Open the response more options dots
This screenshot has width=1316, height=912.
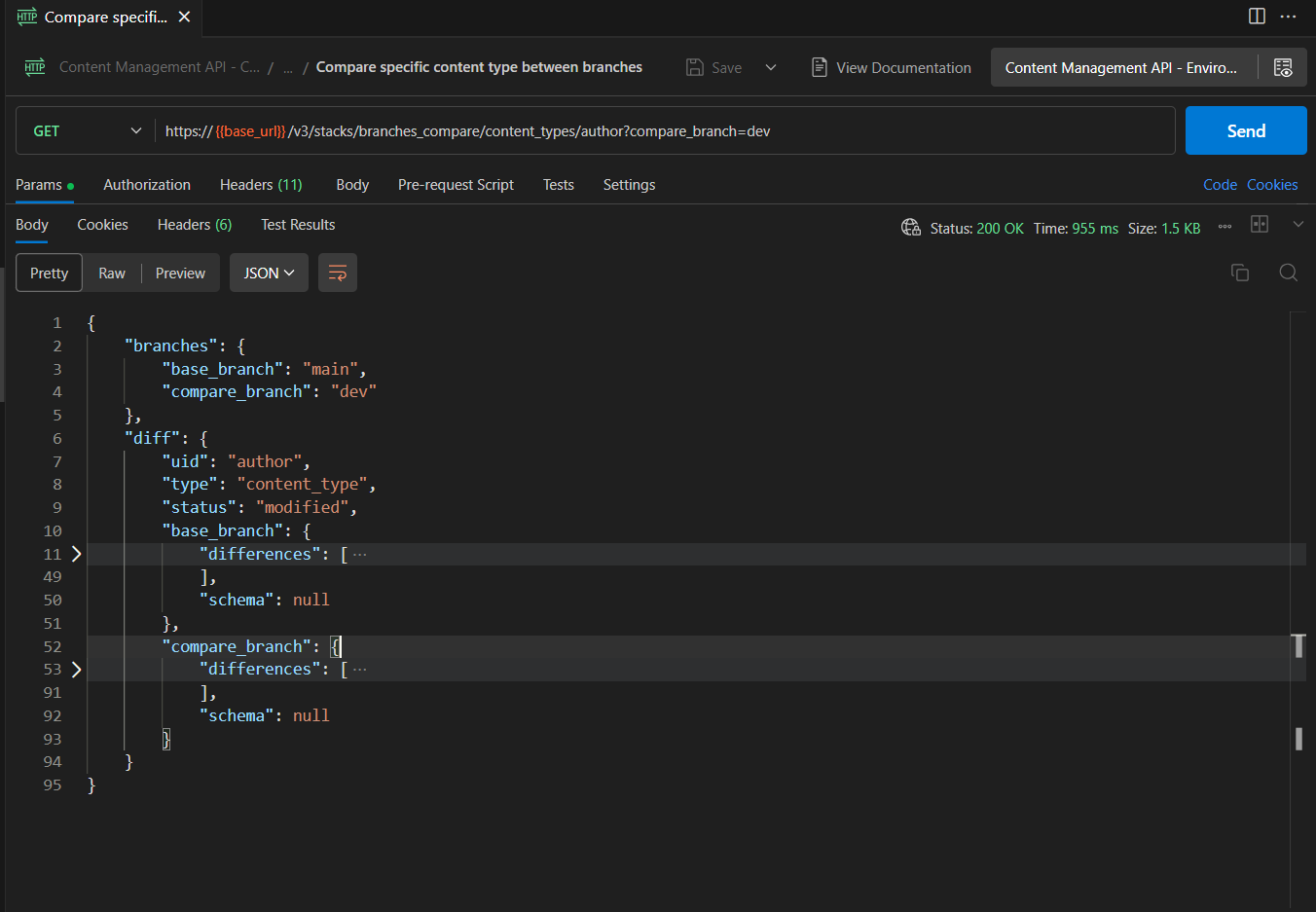[1225, 227]
